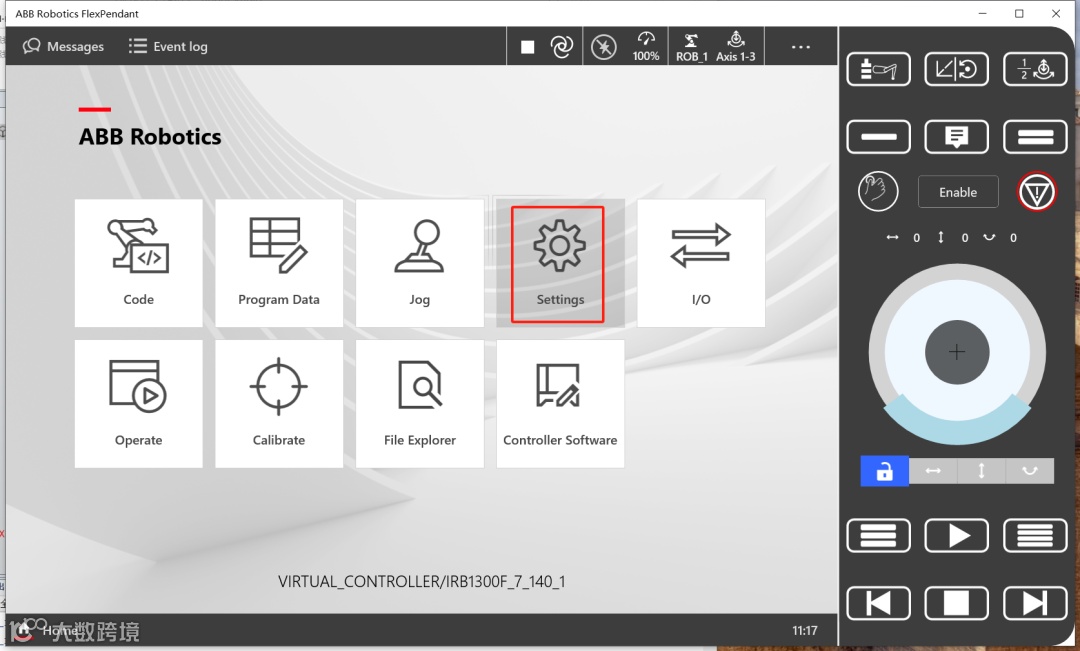Click the operating mode swirl icon
Image resolution: width=1080 pixels, height=651 pixels.
562,46
